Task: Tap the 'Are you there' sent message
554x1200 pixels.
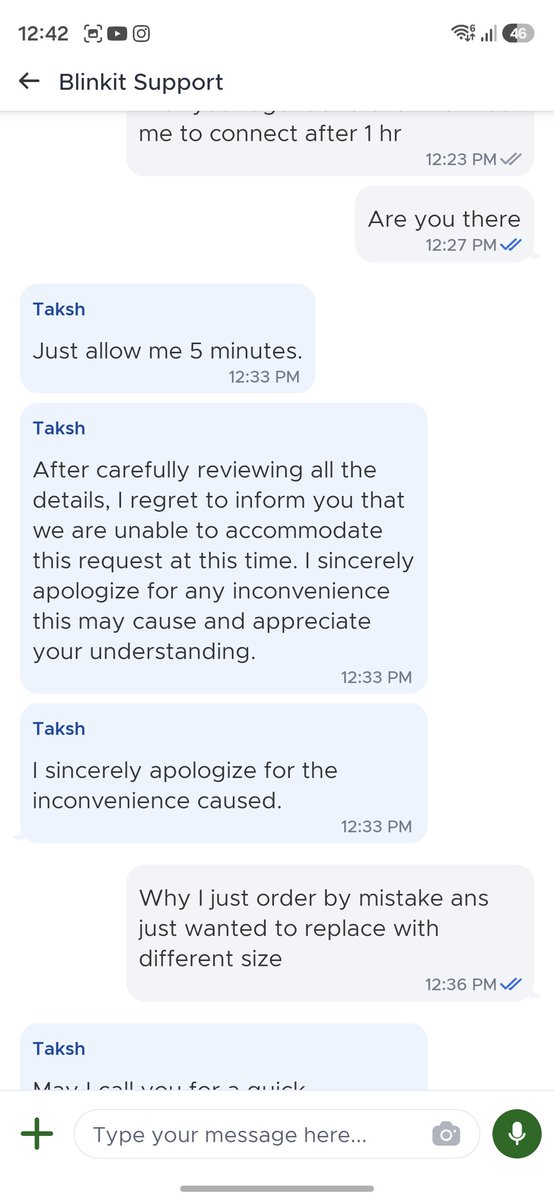Action: (444, 224)
